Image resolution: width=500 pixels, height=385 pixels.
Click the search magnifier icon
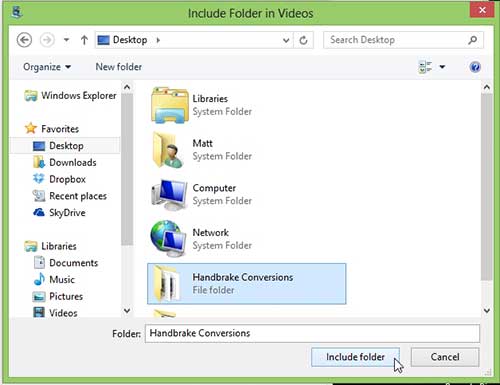472,40
